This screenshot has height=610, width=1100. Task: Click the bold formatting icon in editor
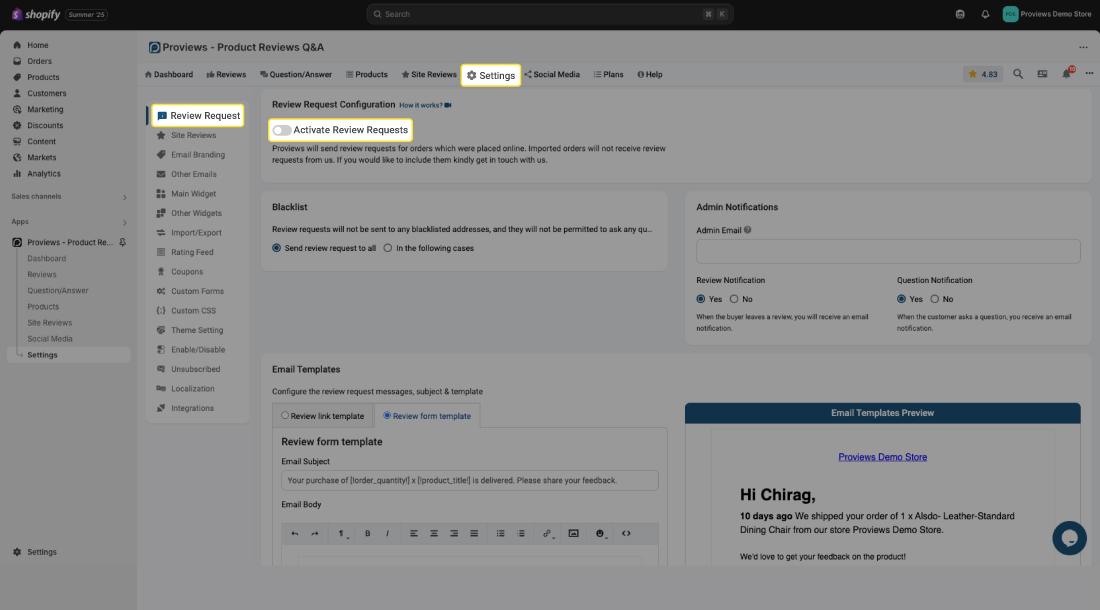pos(367,534)
